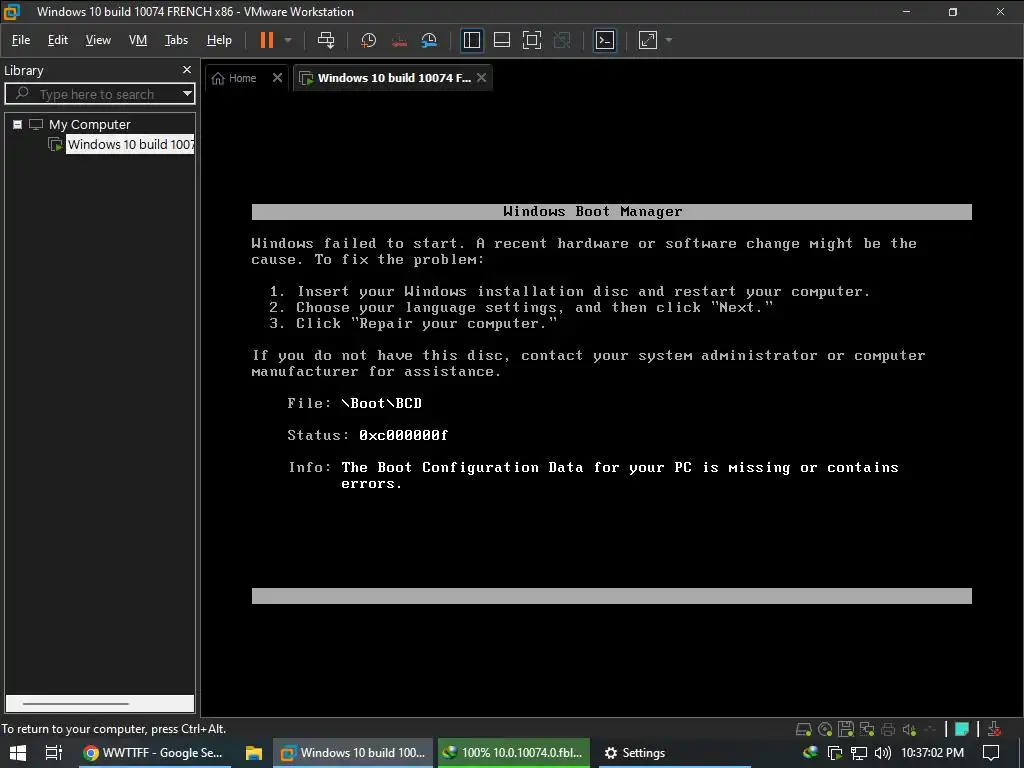Click the Internet Download Manager tray icon

810,753
